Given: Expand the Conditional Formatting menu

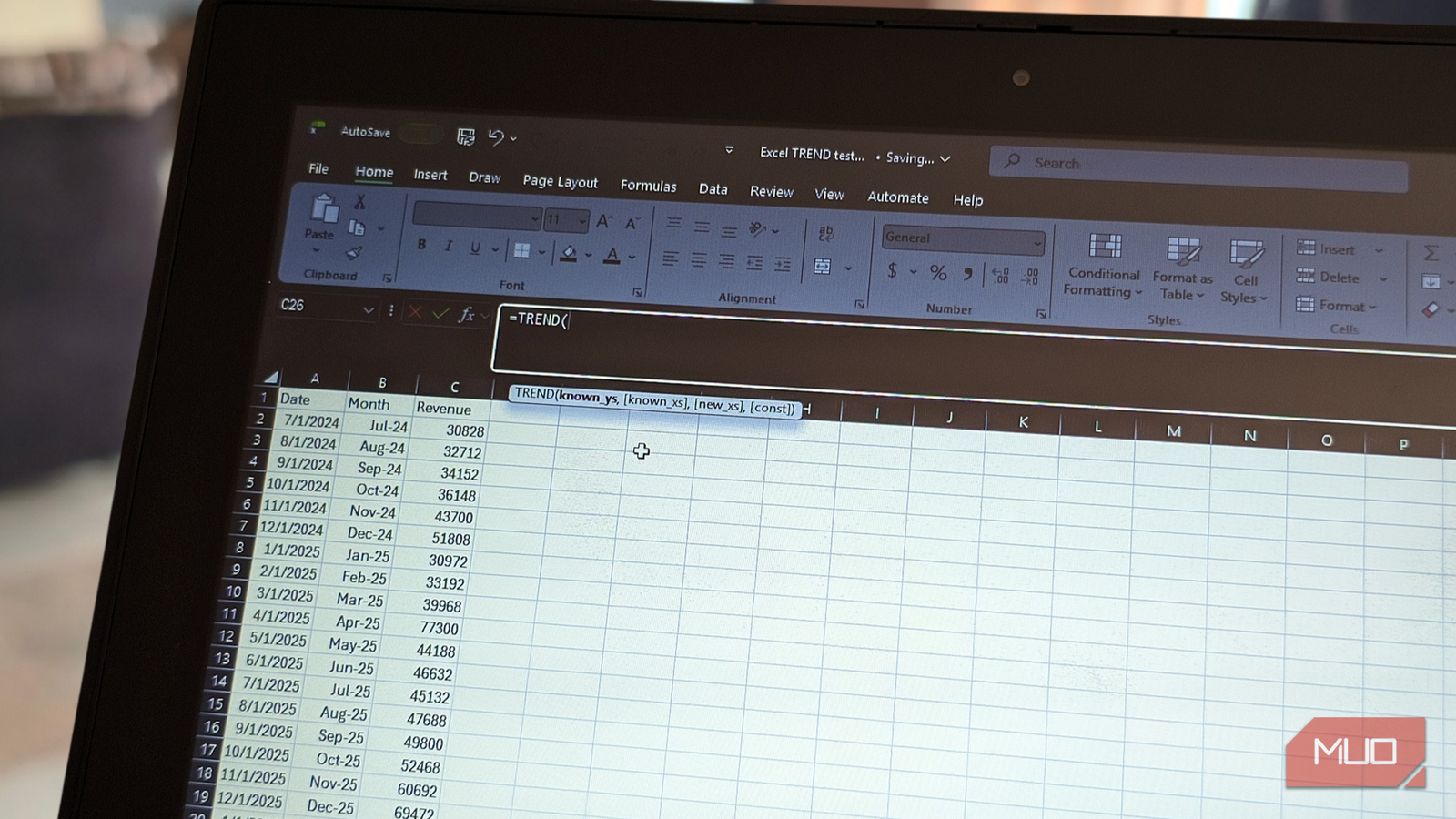Looking at the screenshot, I should pyautogui.click(x=1104, y=266).
